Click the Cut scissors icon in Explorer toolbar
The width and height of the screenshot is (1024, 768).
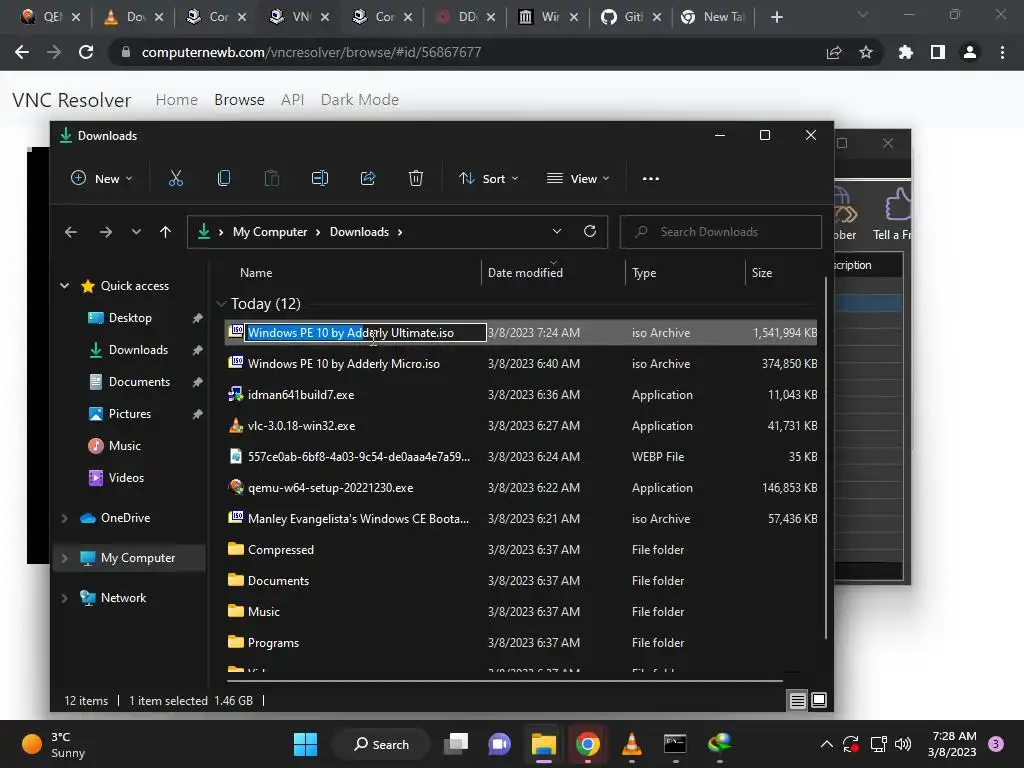[176, 178]
